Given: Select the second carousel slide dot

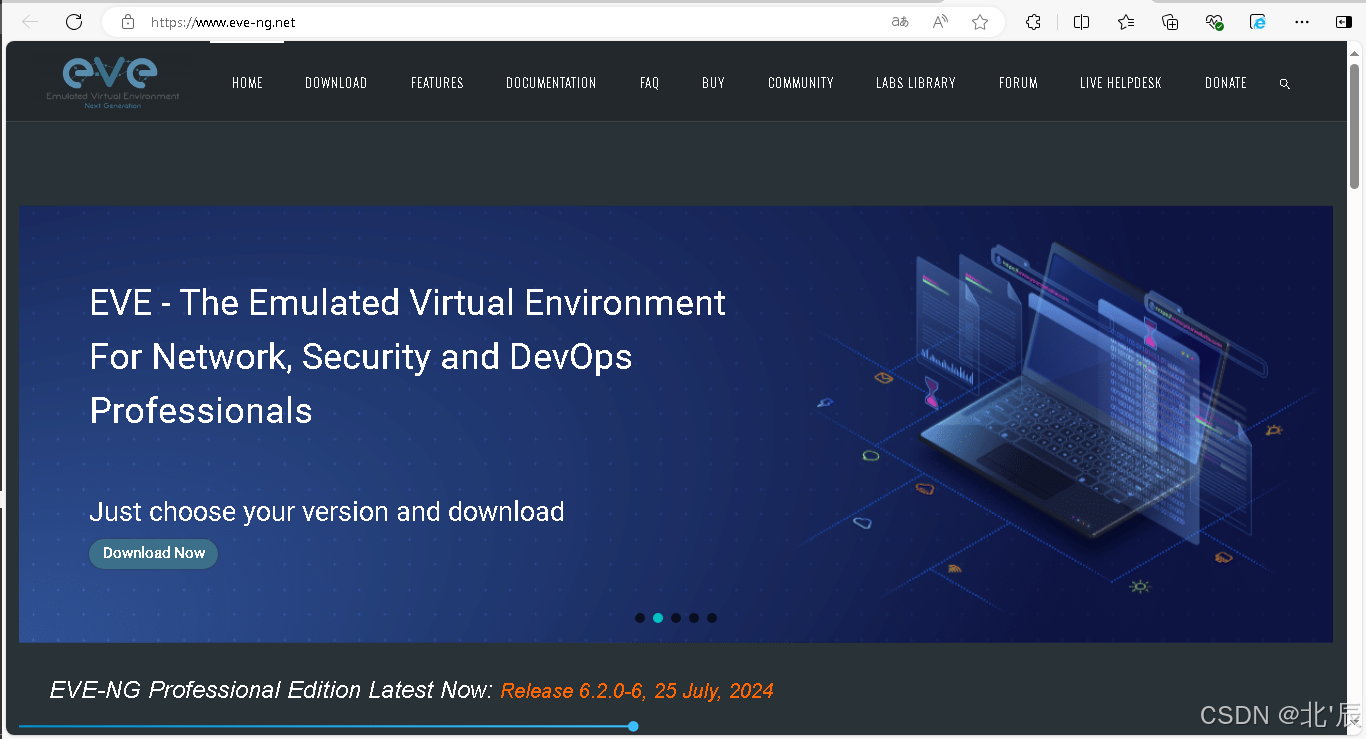Looking at the screenshot, I should tap(658, 618).
